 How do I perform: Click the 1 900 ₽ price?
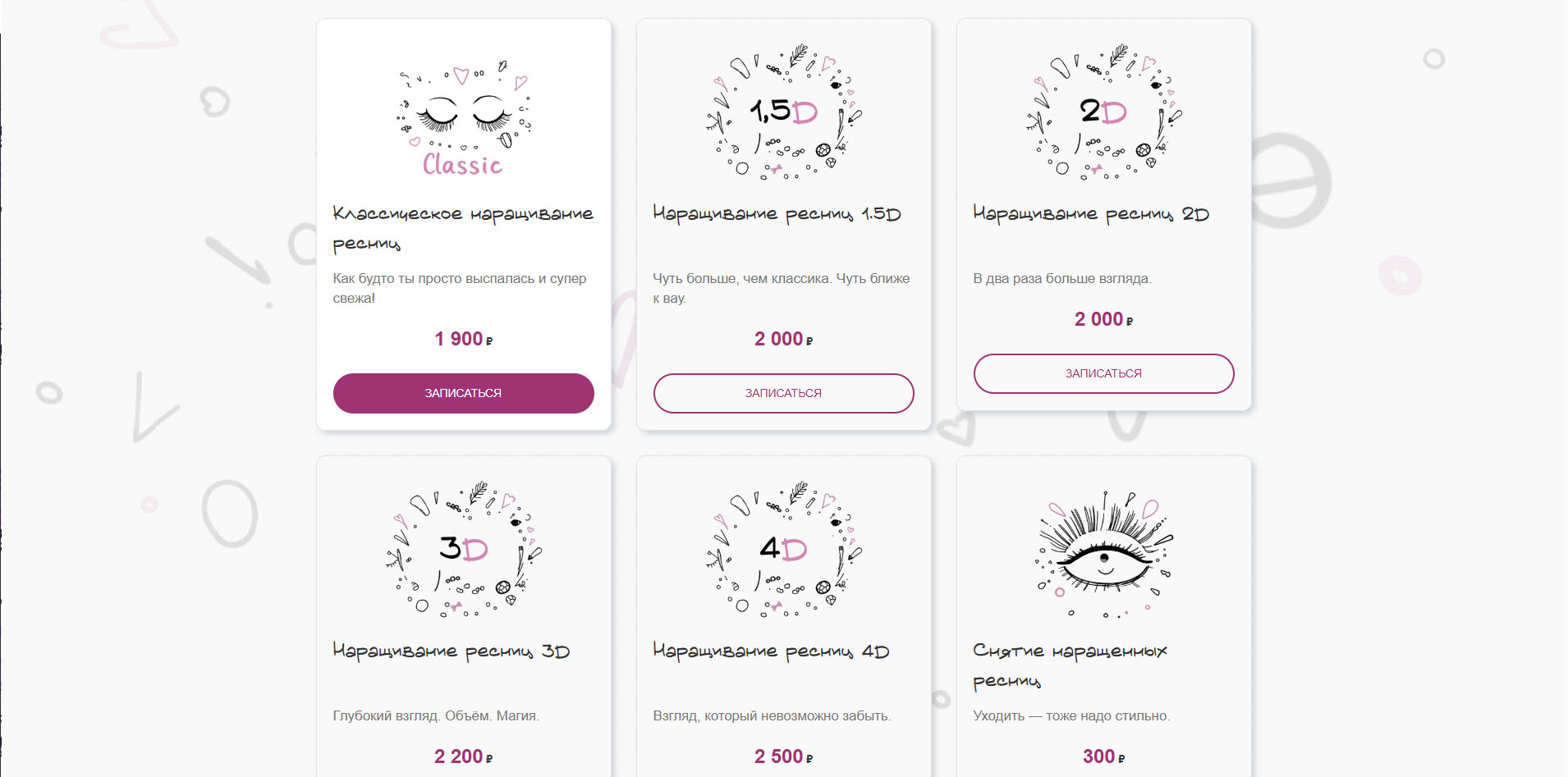(x=464, y=339)
